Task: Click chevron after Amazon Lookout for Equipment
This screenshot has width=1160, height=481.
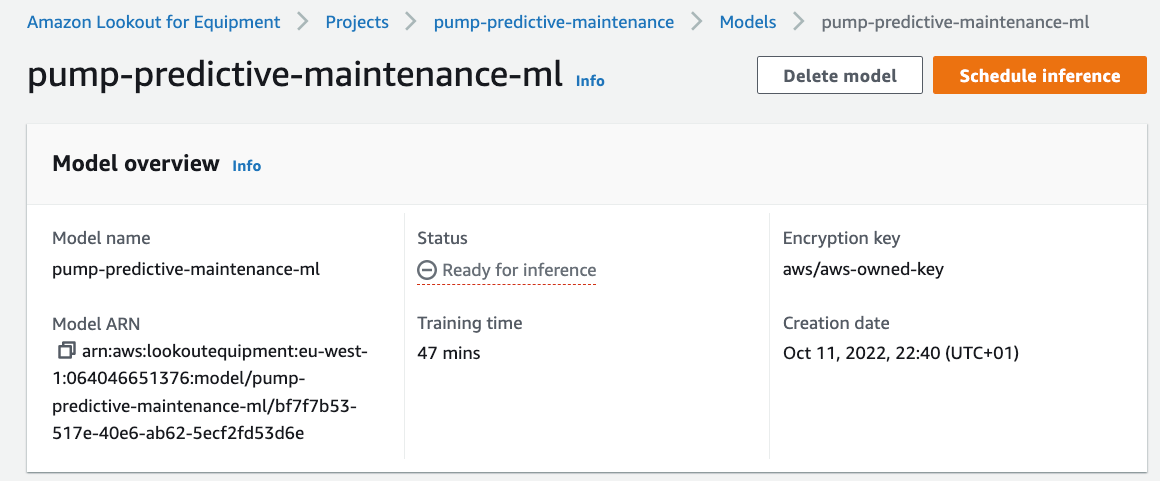Action: tap(303, 22)
